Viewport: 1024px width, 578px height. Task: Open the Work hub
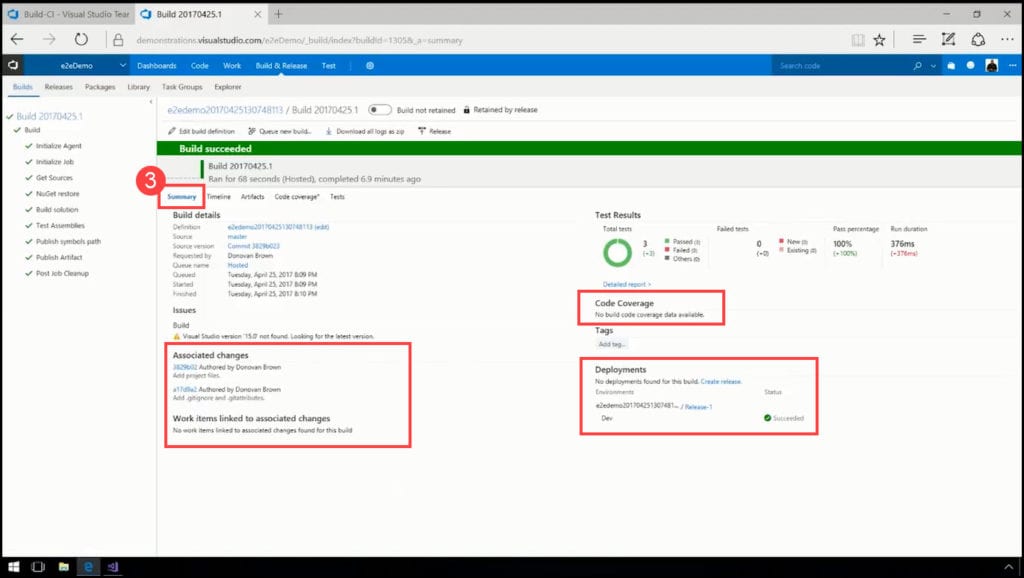tap(232, 66)
